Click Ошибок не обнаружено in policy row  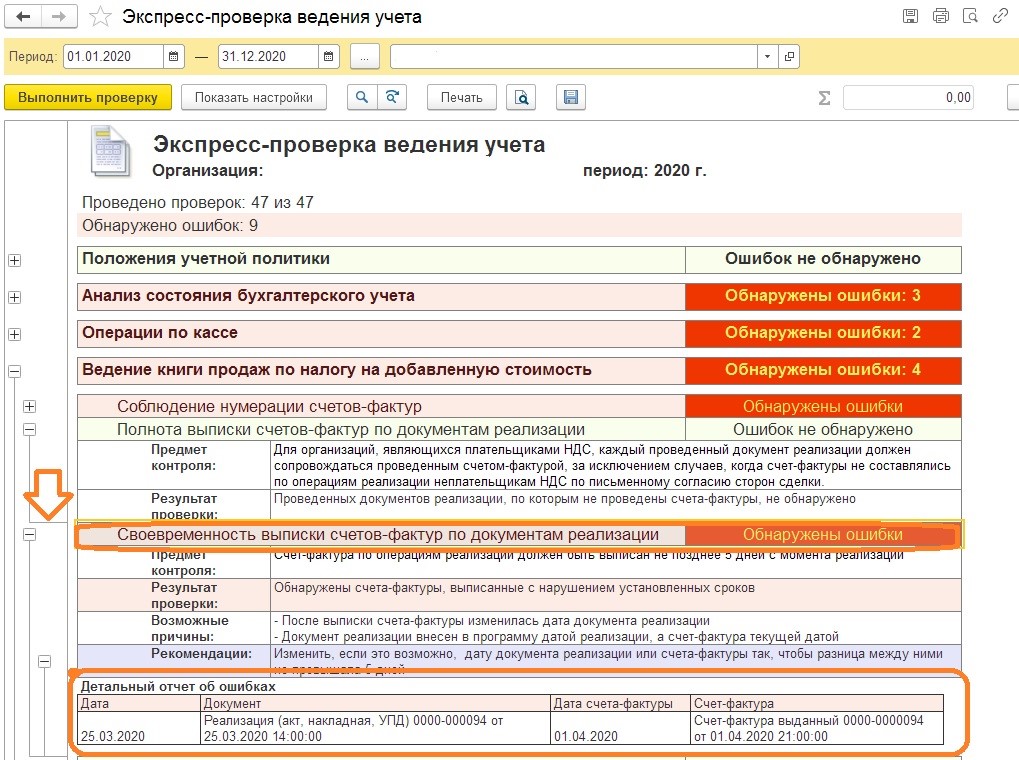[823, 259]
